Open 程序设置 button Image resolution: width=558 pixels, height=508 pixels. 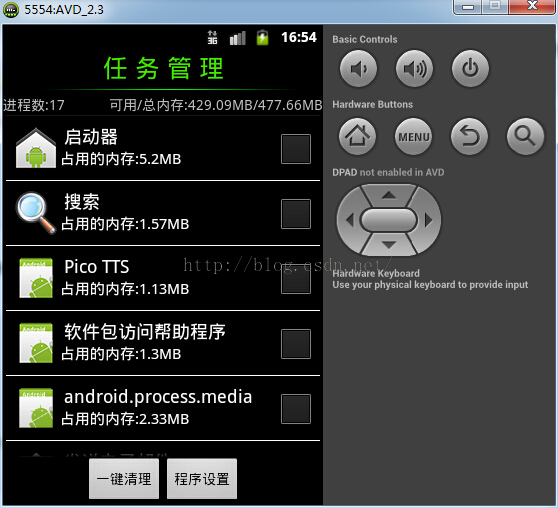202,478
